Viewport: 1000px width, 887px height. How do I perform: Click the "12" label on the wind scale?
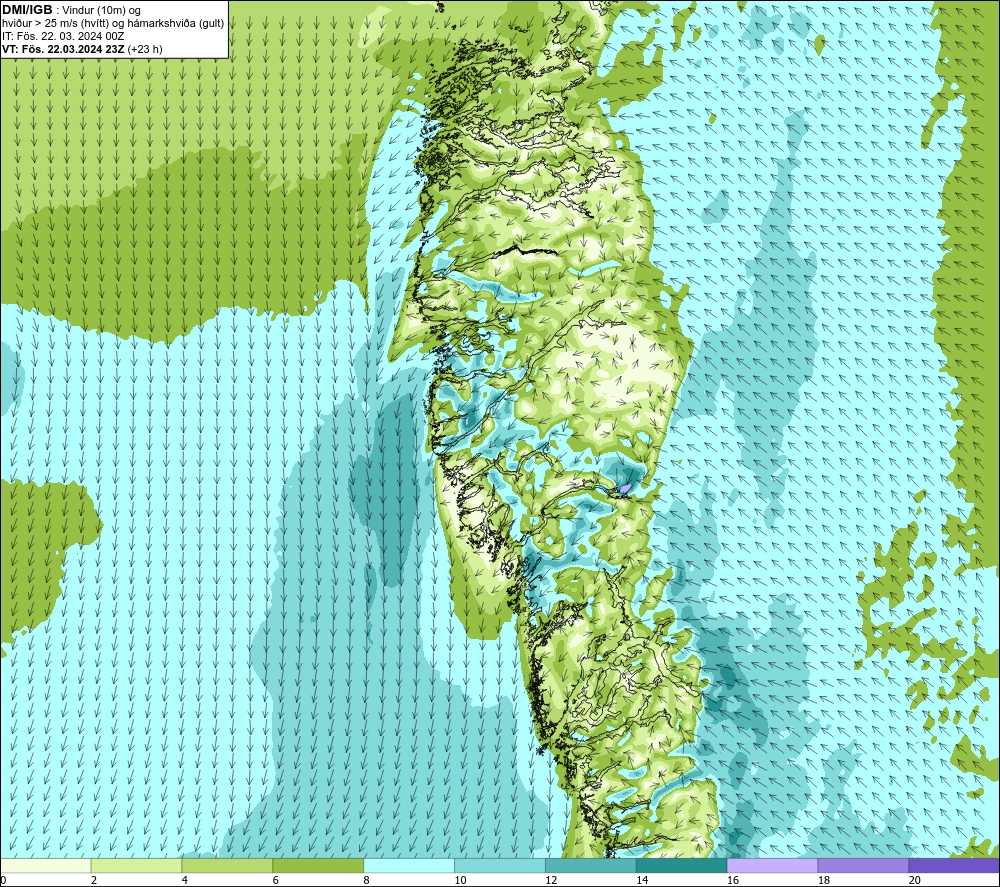click(x=551, y=881)
